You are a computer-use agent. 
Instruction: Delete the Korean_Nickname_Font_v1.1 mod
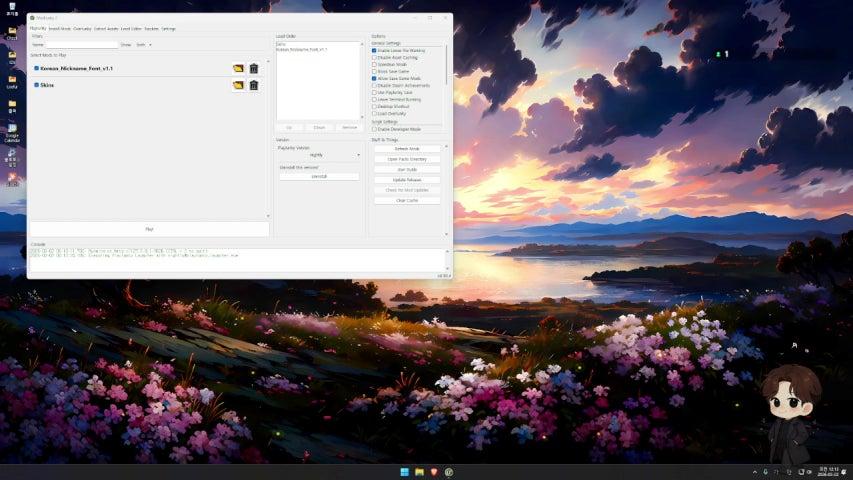[x=254, y=68]
